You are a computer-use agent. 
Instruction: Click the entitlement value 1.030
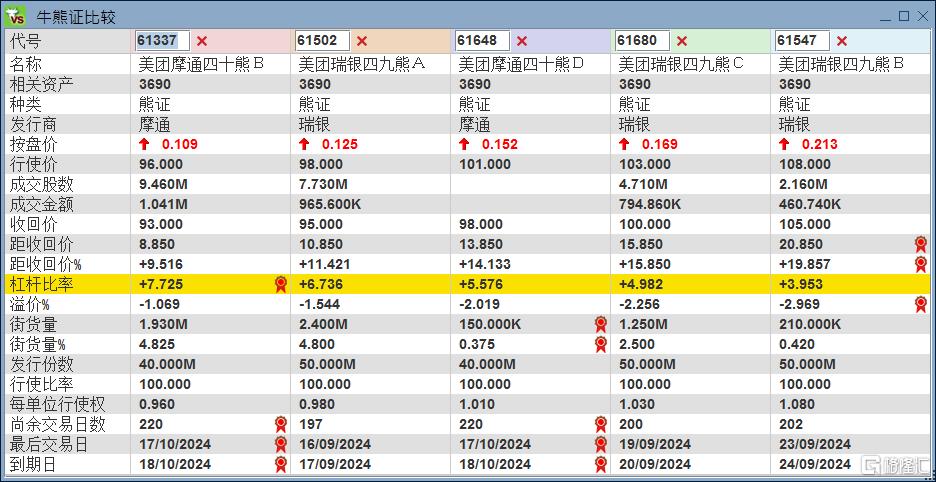636,404
